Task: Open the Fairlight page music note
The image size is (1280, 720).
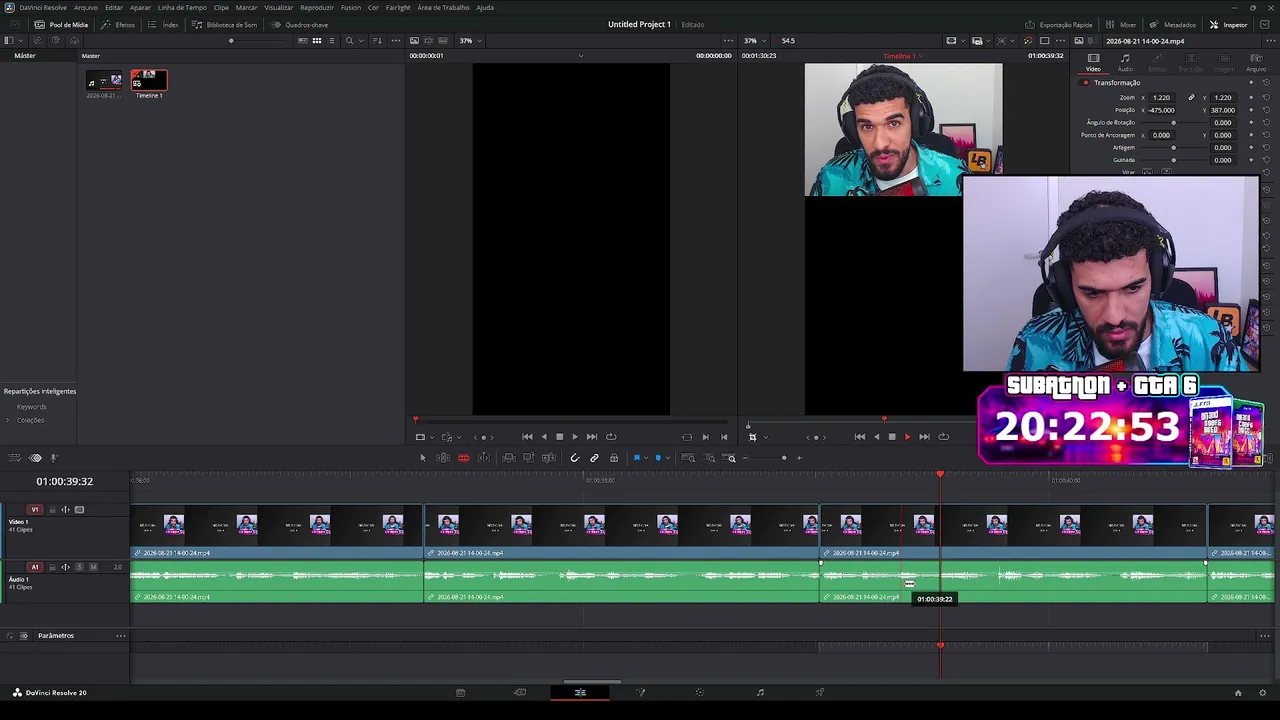Action: (760, 692)
